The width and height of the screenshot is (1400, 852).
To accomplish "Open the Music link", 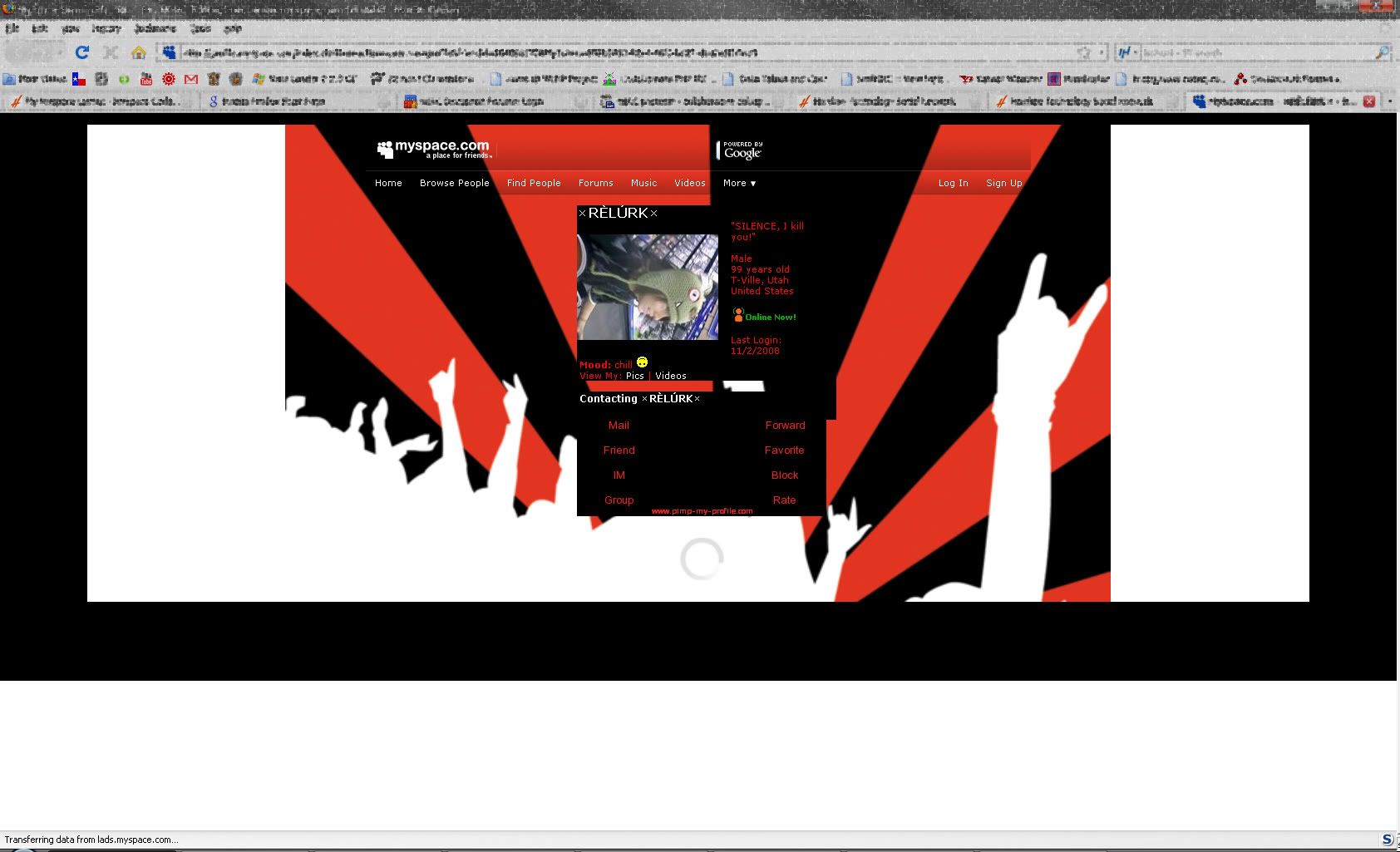I will [x=643, y=183].
